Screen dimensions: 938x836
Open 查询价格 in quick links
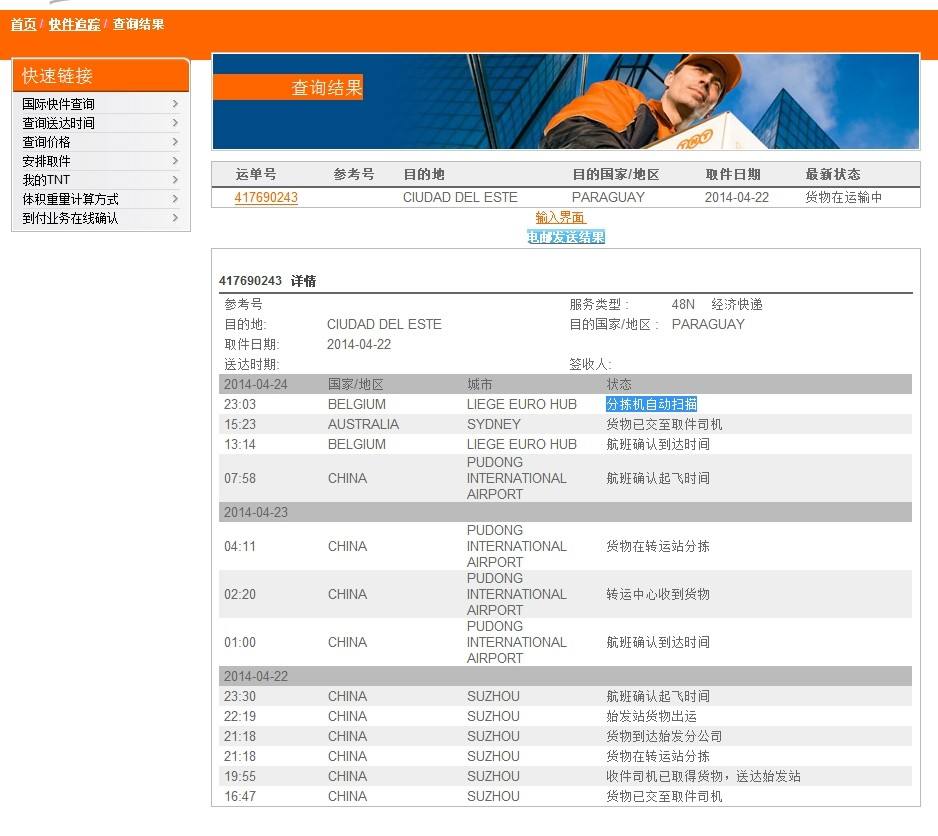point(46,142)
